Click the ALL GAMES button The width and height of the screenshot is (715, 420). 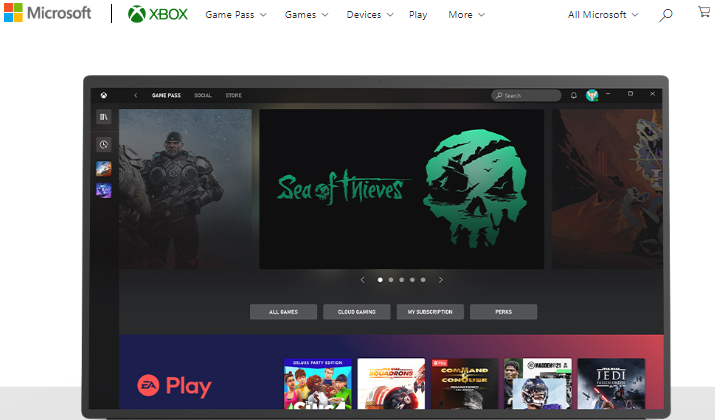click(283, 312)
